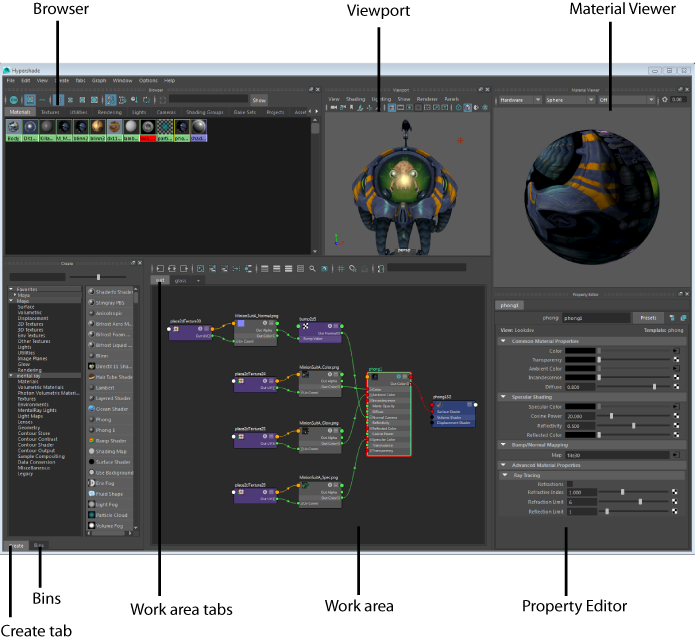Viewport: 695px width, 640px height.
Task: Collapse the Common Material Properties section
Action: pos(503,341)
